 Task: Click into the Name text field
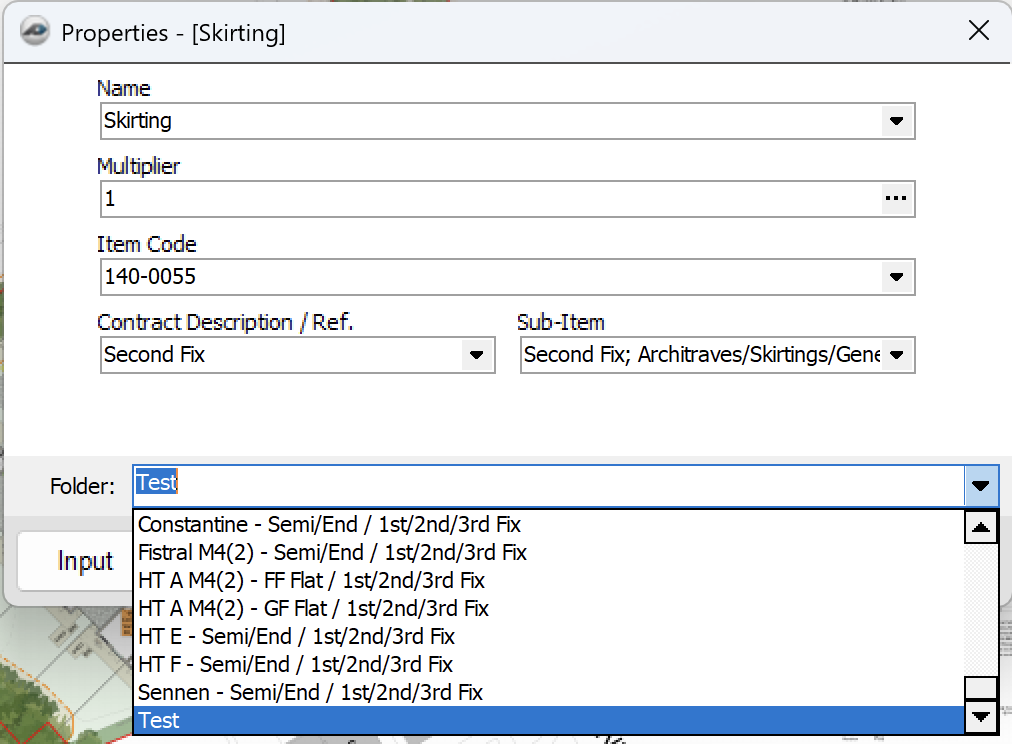pyautogui.click(x=490, y=121)
